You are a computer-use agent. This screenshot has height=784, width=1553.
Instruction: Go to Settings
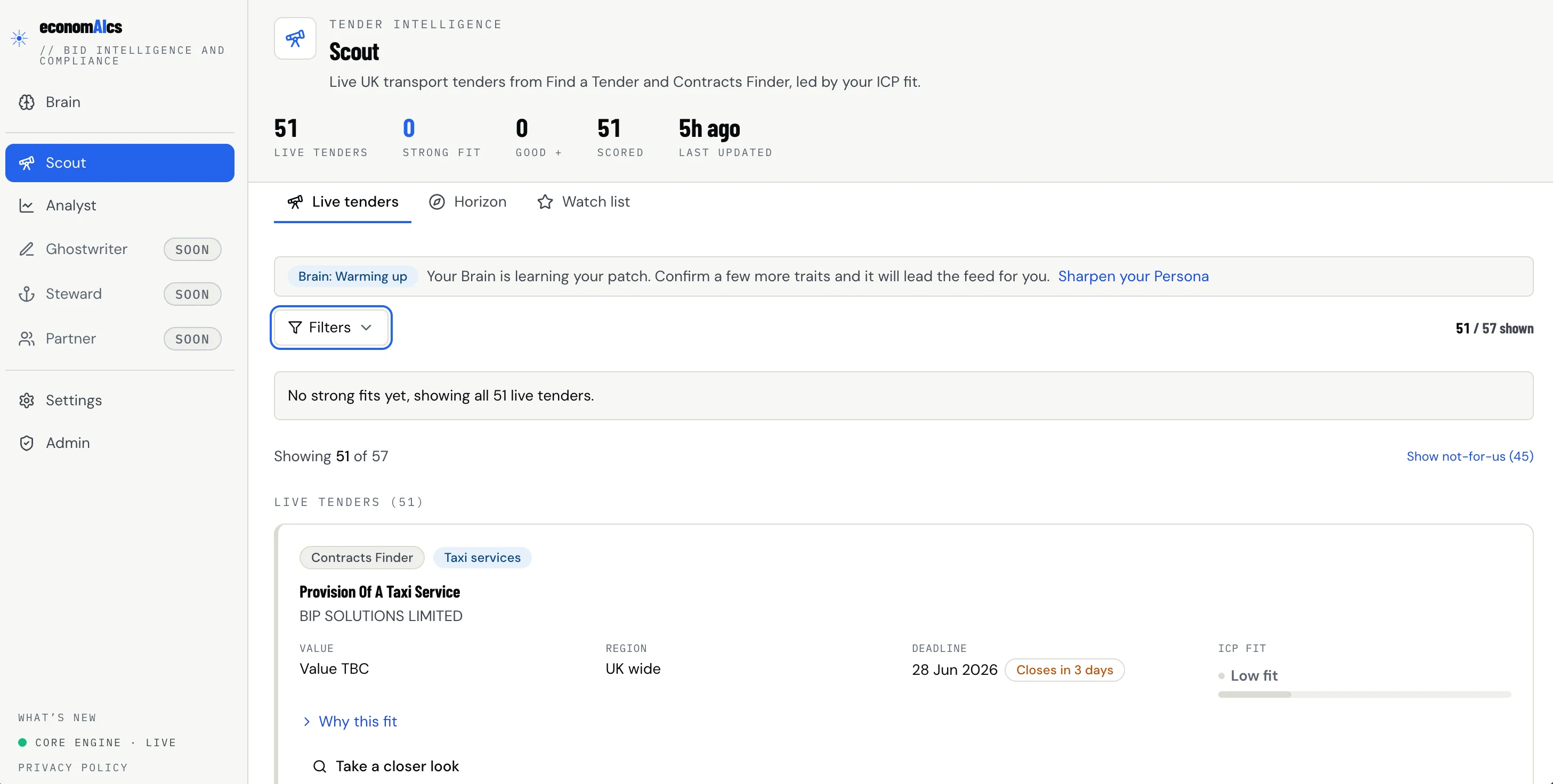click(120, 401)
